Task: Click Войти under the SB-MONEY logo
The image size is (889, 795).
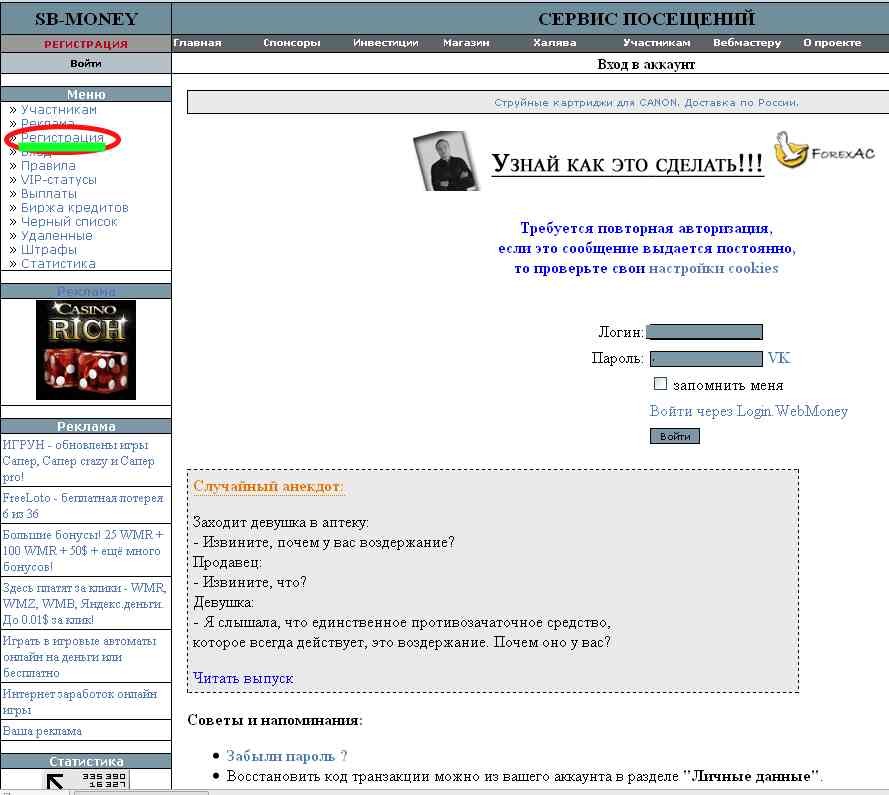Action: click(86, 64)
